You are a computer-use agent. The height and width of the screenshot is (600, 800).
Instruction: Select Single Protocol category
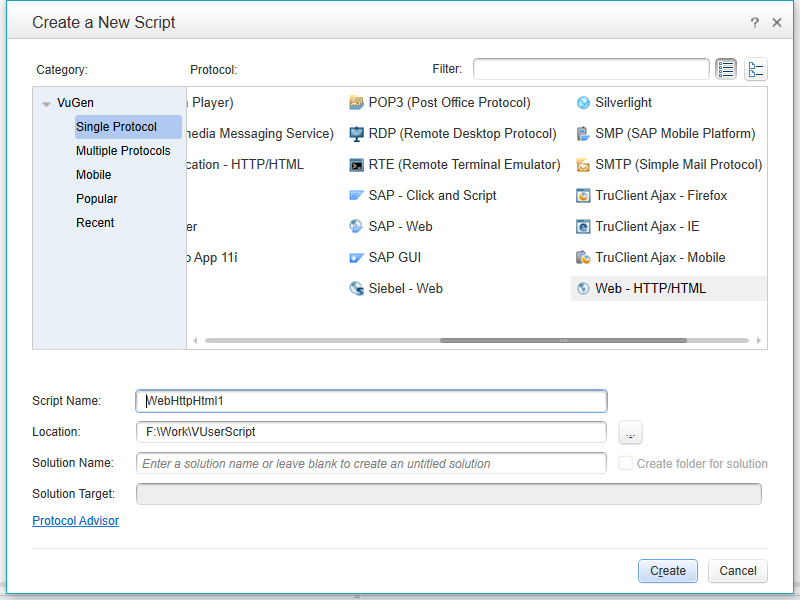129,127
